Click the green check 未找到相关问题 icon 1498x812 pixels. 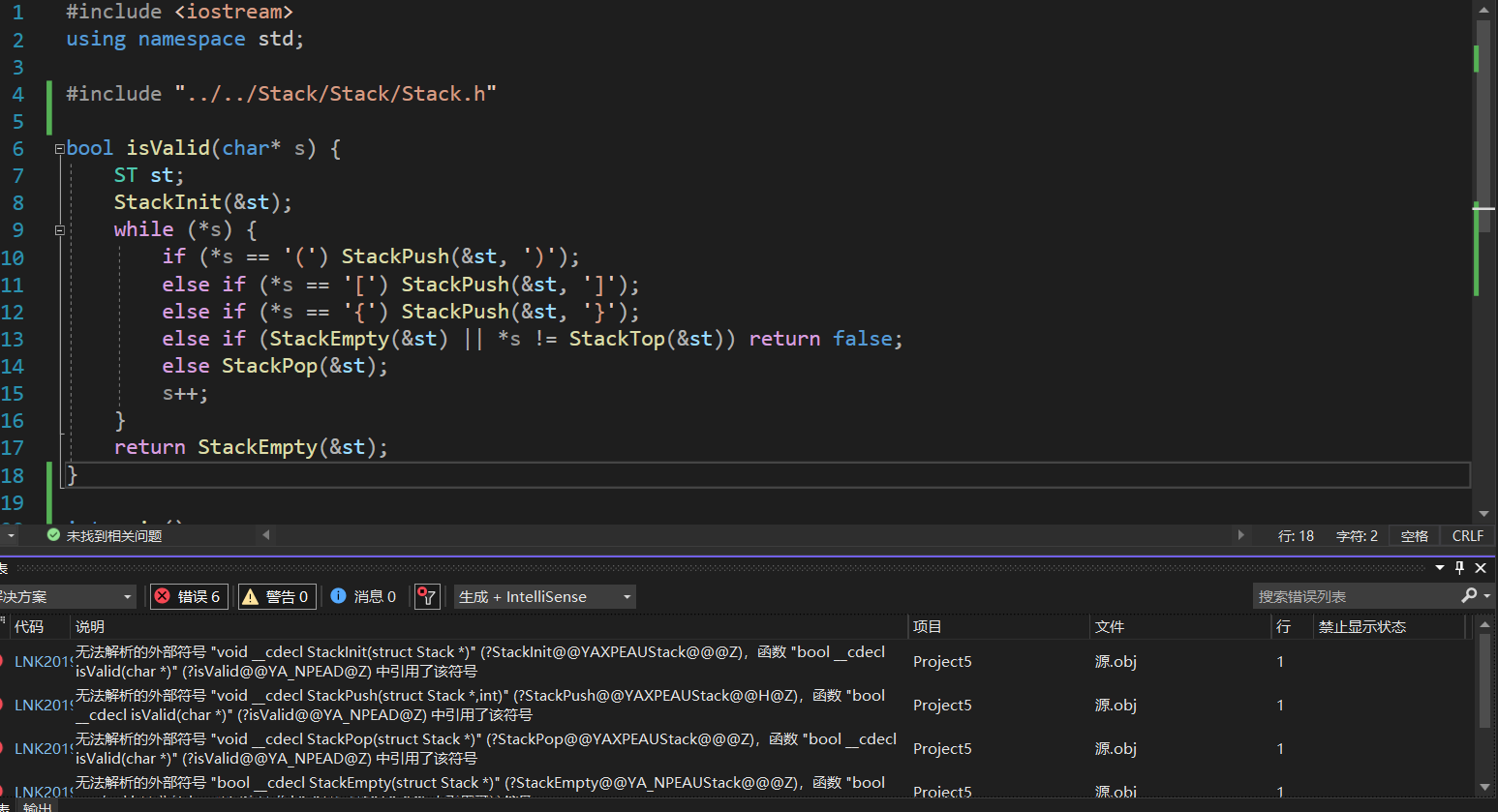click(53, 535)
